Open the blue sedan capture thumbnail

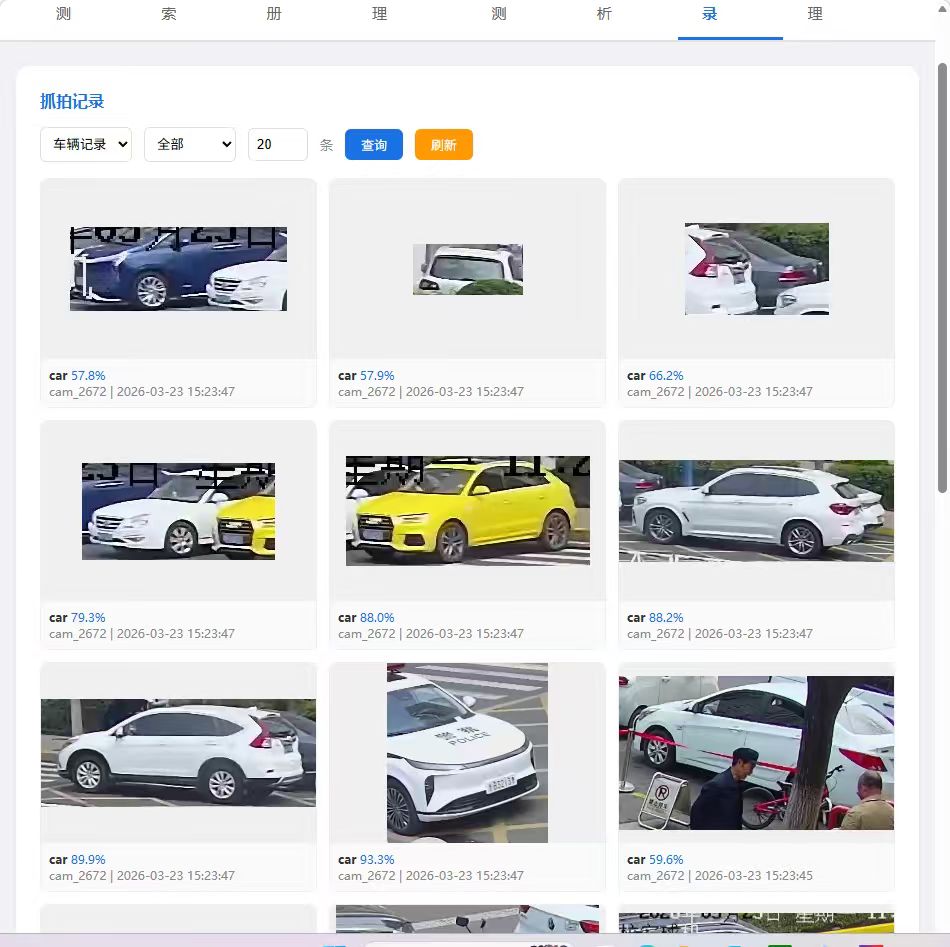[178, 268]
